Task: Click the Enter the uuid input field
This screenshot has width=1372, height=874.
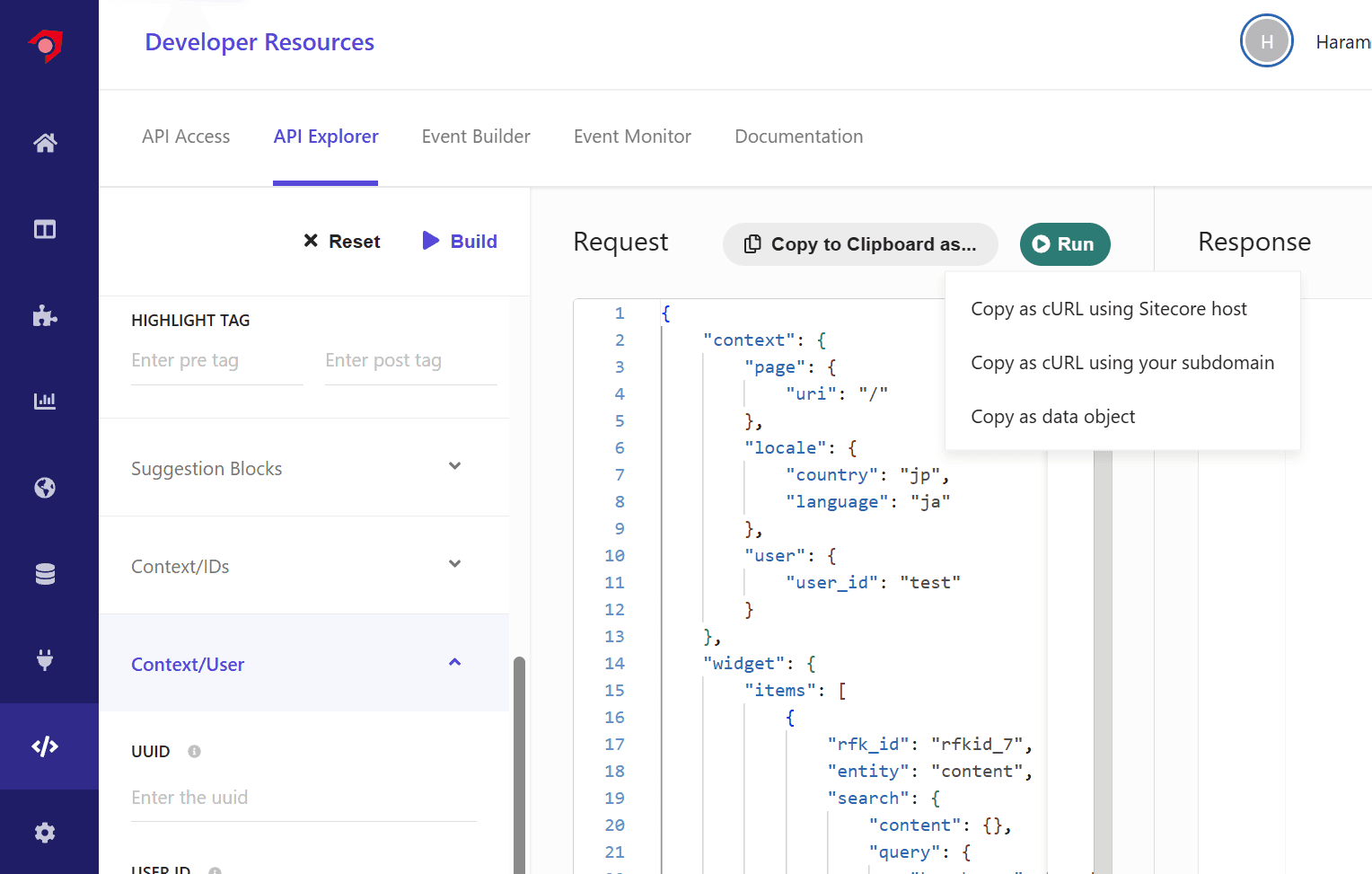Action: 303,798
